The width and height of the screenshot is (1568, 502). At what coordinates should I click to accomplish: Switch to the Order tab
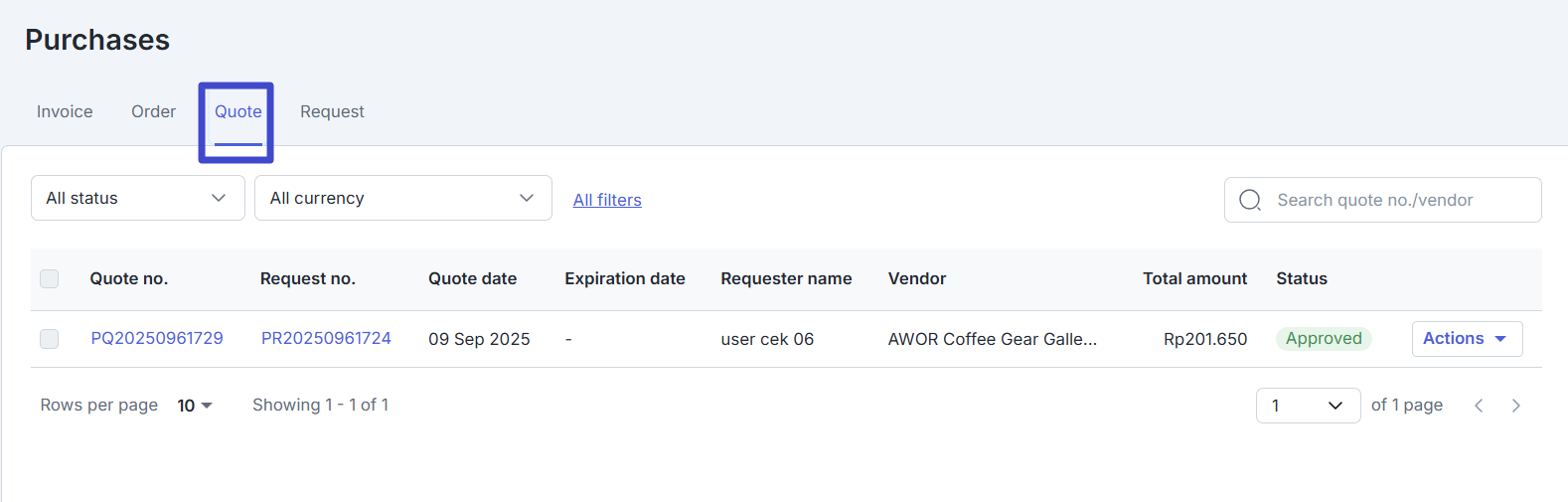click(x=153, y=111)
